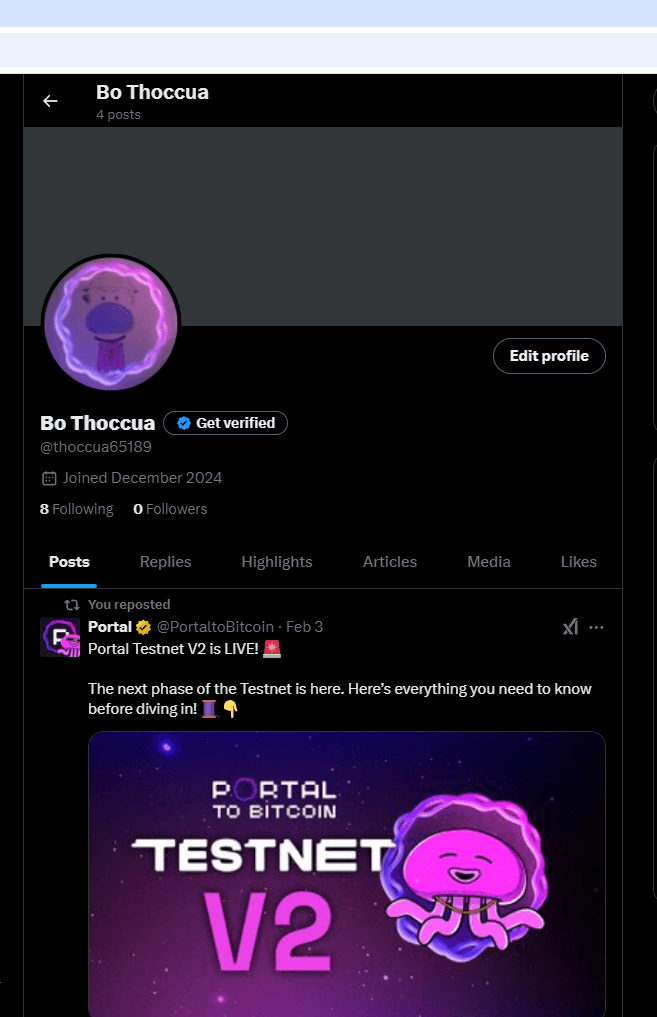Screen dimensions: 657x1017
Task: Open the Highlights tab
Action: [x=277, y=562]
